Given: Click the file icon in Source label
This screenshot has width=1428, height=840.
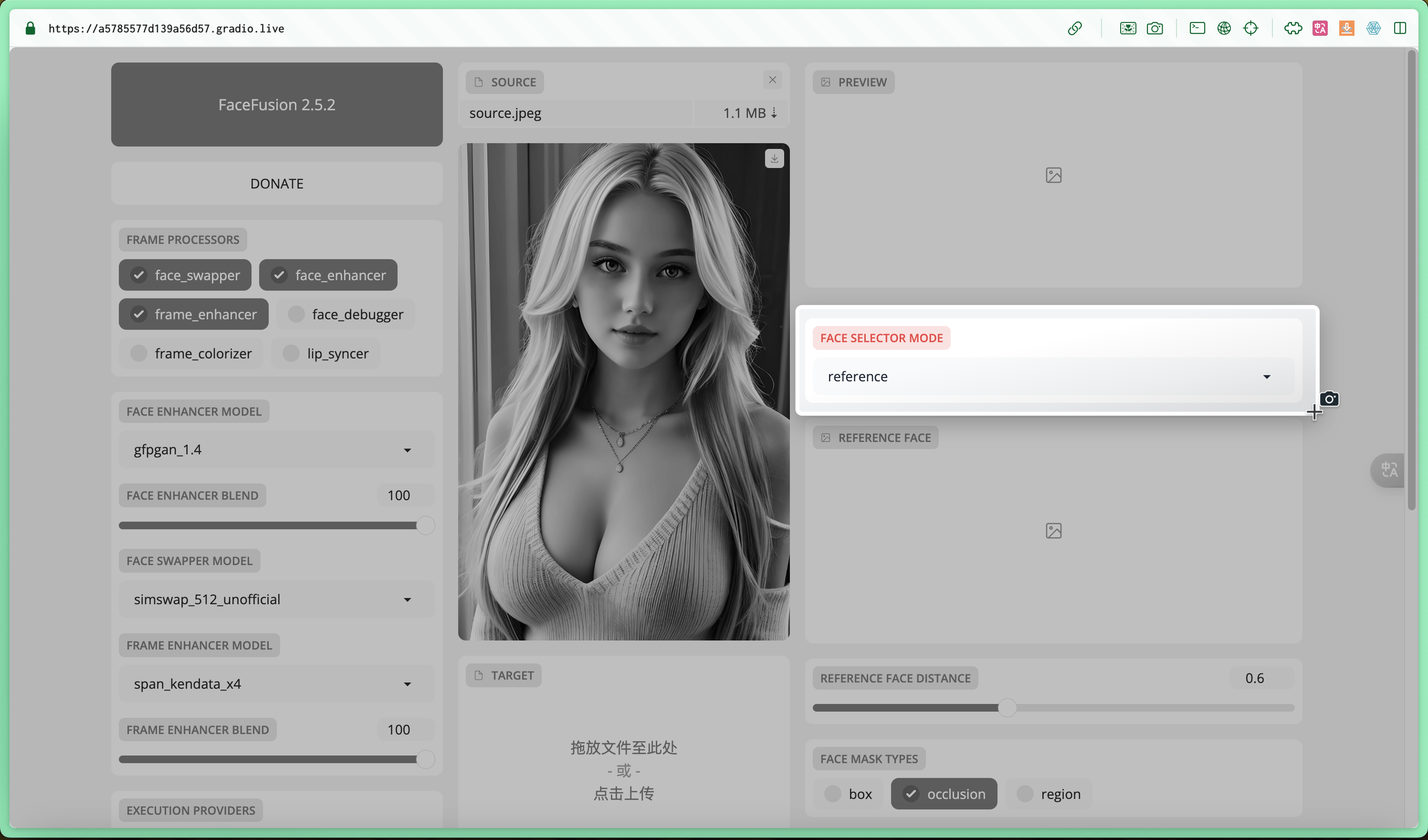Looking at the screenshot, I should (479, 82).
